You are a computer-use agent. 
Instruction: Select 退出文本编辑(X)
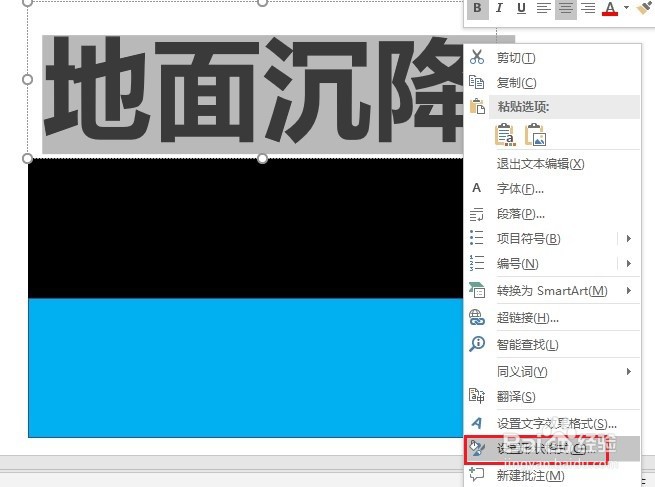540,164
